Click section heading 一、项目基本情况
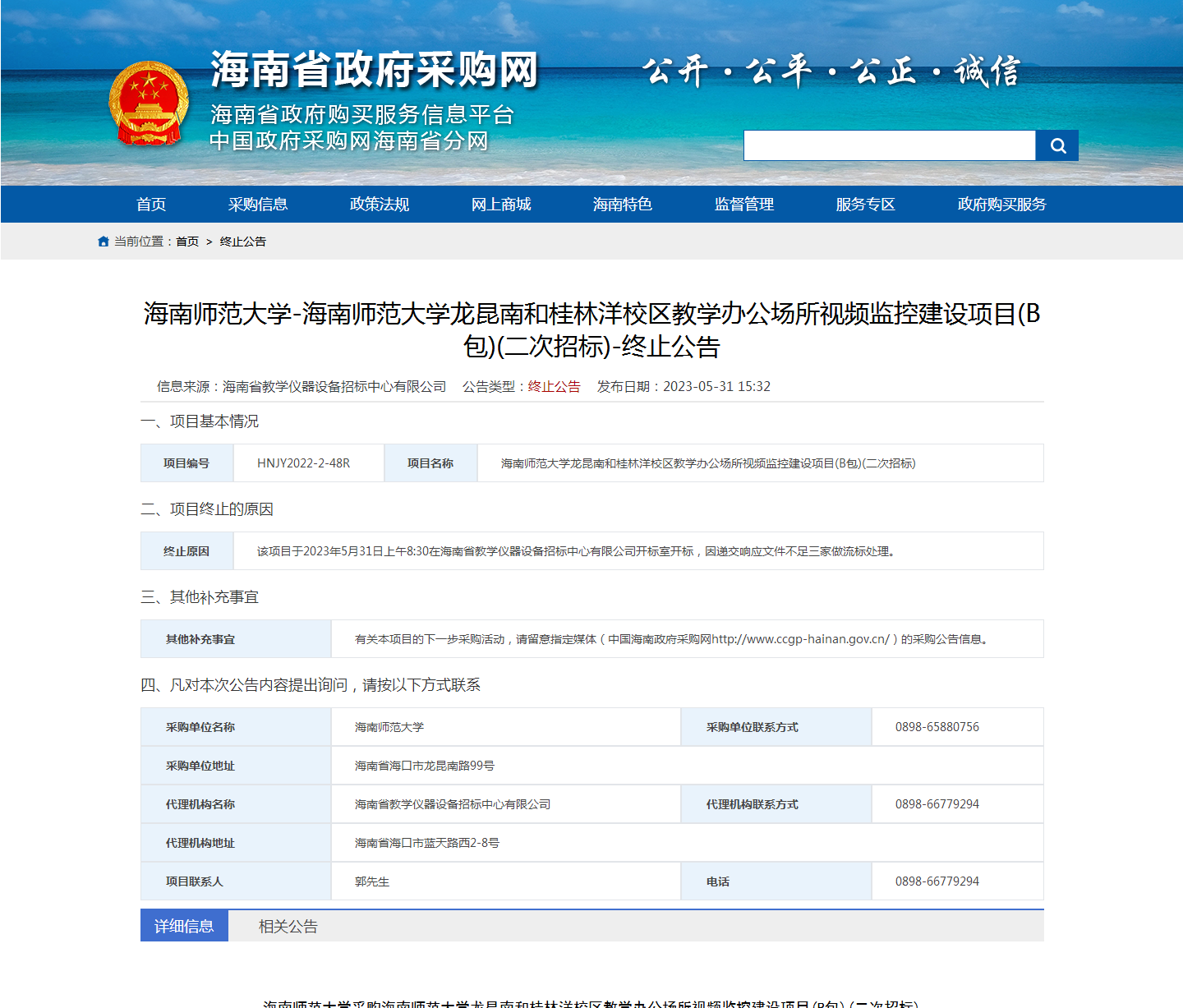Image resolution: width=1183 pixels, height=1008 pixels. tap(200, 421)
